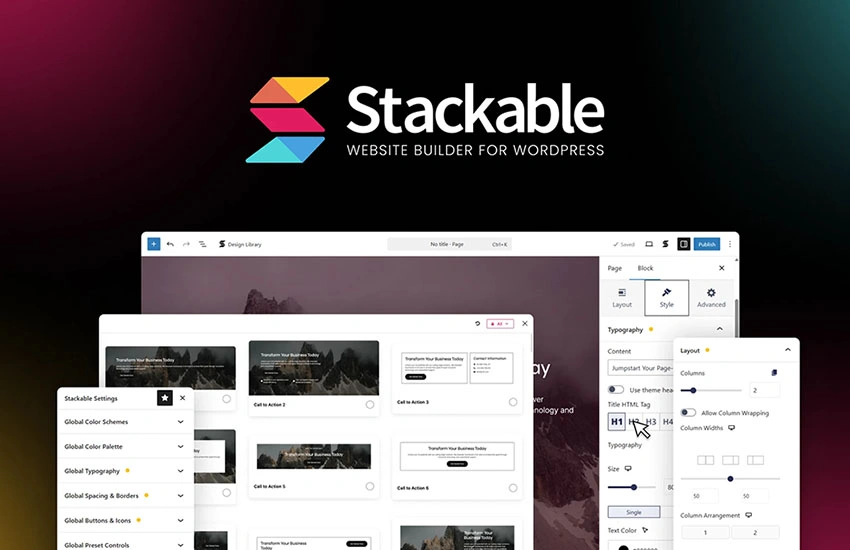This screenshot has width=850, height=550.
Task: Select the Layout block tab
Action: (622, 298)
